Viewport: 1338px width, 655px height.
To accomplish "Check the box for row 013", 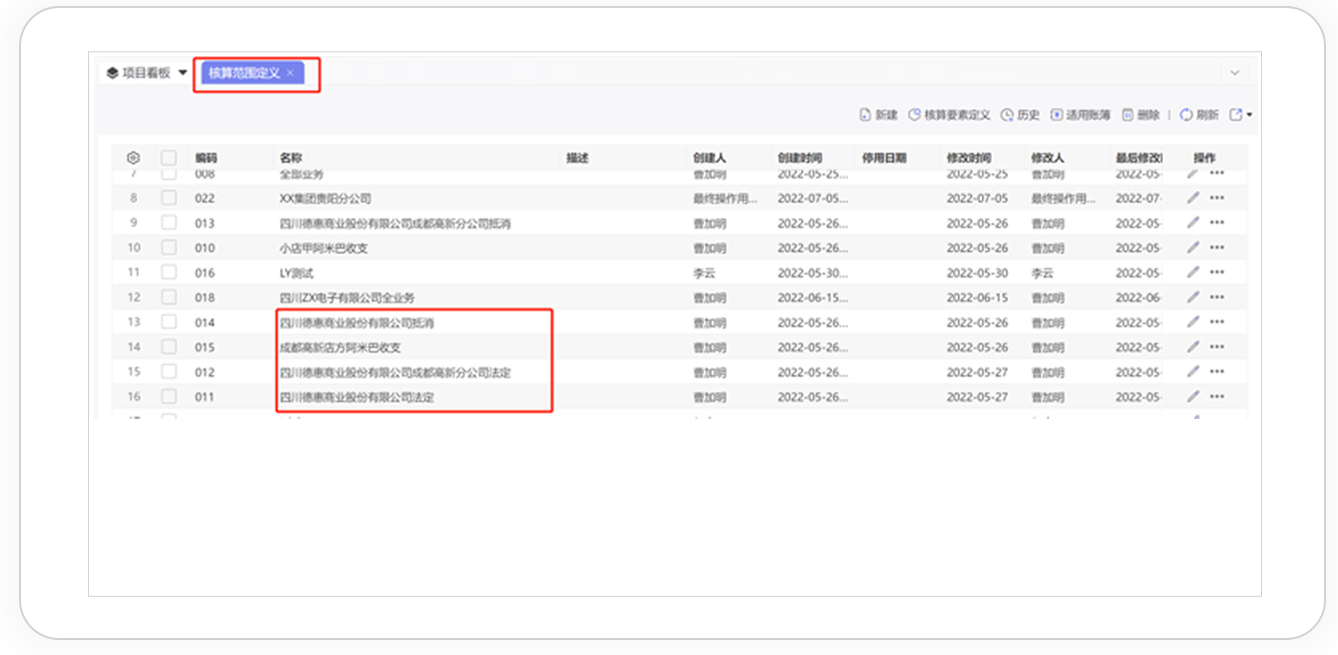I will pos(169,223).
